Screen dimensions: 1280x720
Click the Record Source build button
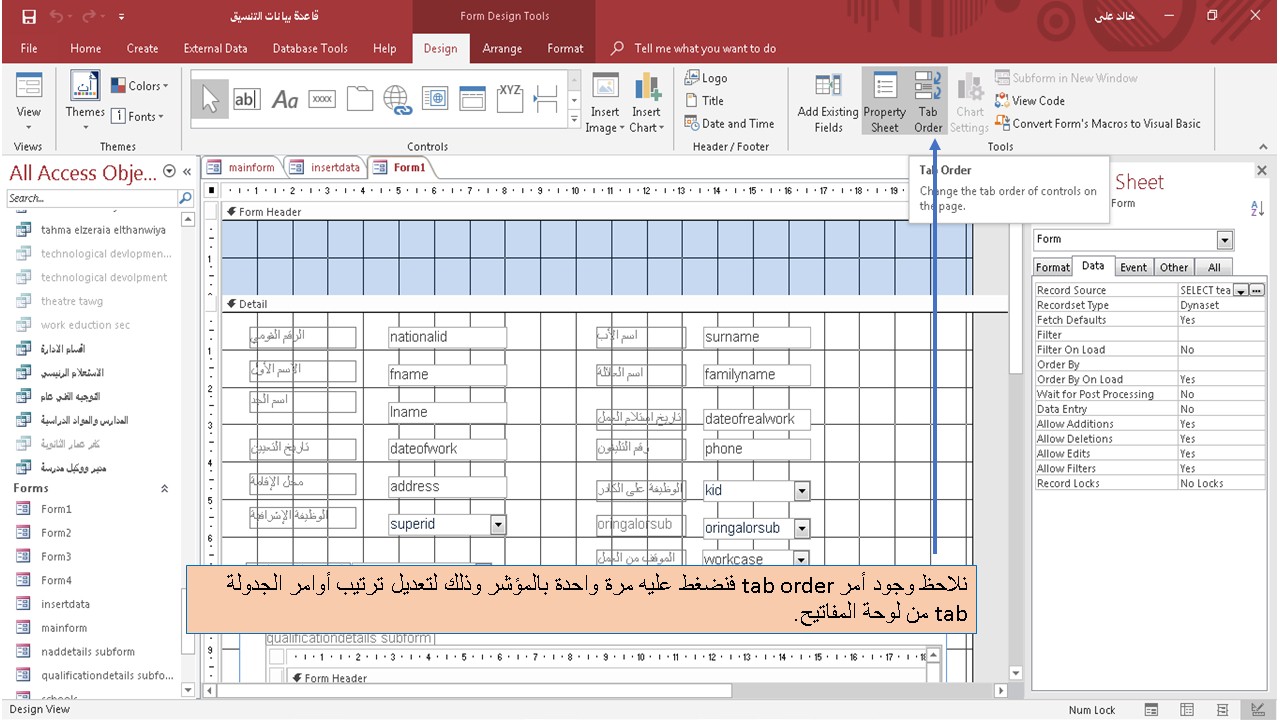1256,289
